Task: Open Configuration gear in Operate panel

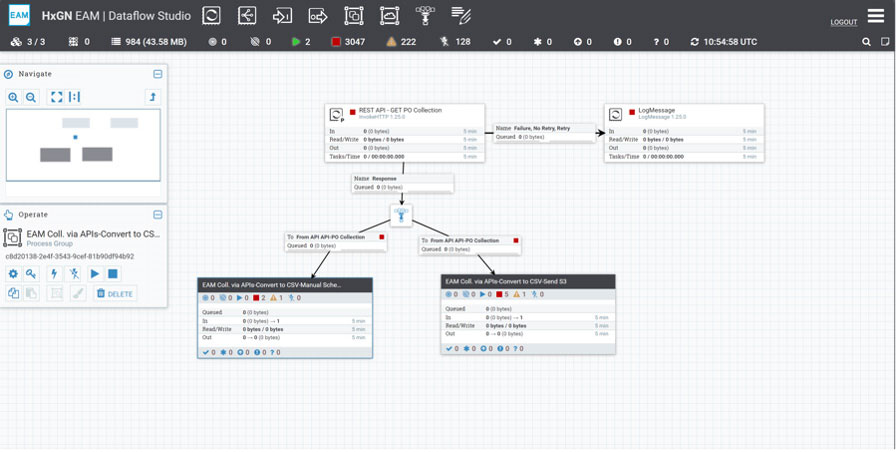Action: coord(13,274)
